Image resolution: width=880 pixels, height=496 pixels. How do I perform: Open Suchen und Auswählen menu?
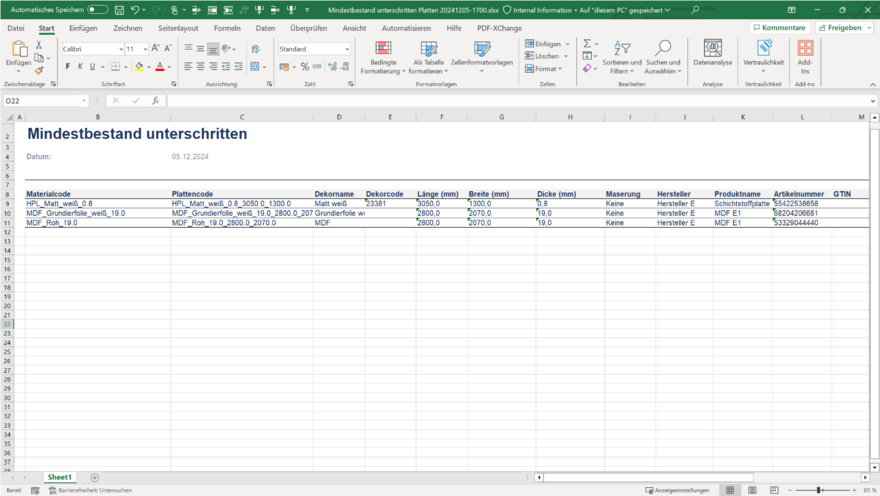663,58
